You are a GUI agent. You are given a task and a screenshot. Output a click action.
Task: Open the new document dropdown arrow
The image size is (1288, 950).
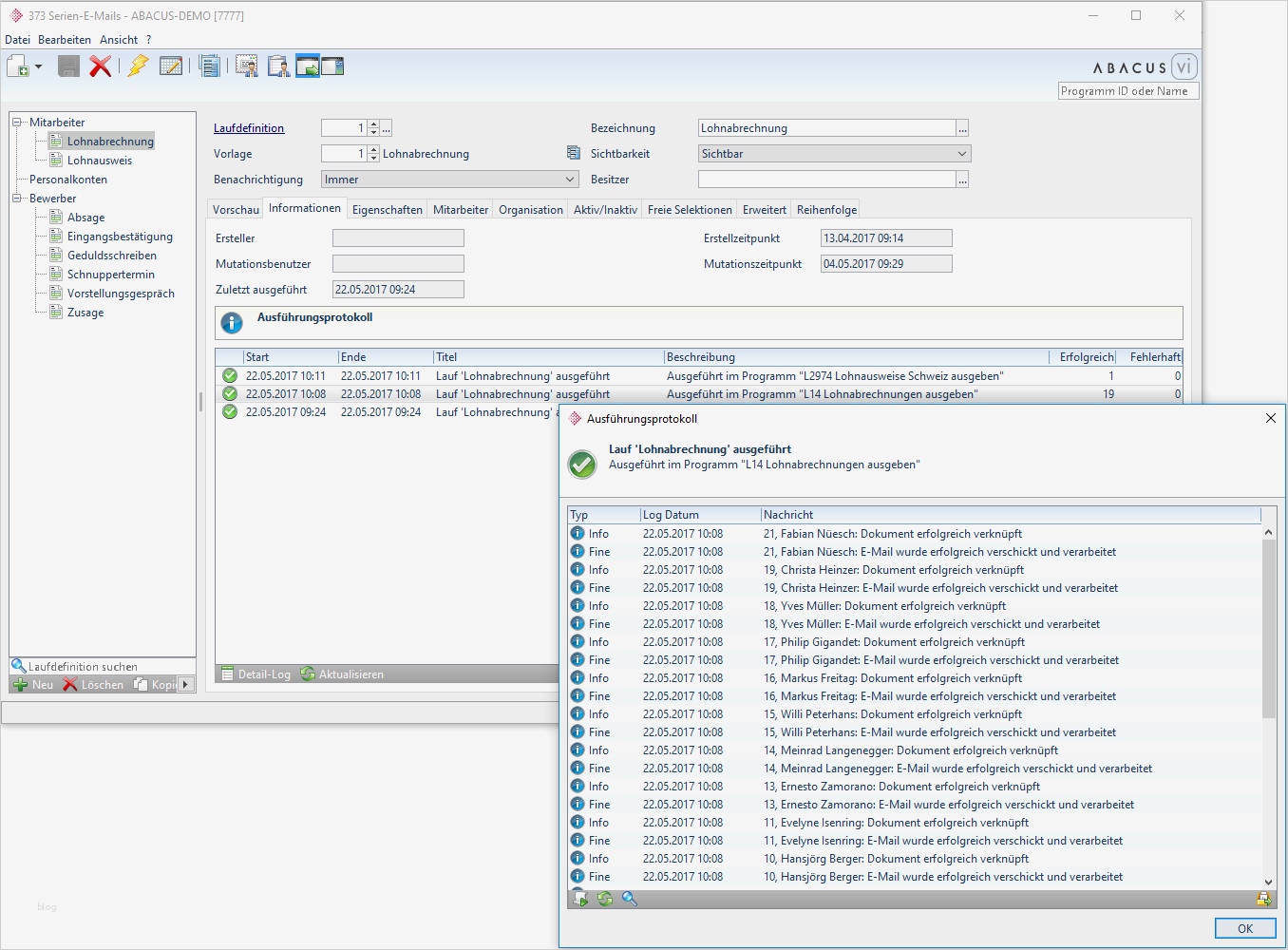coord(39,67)
